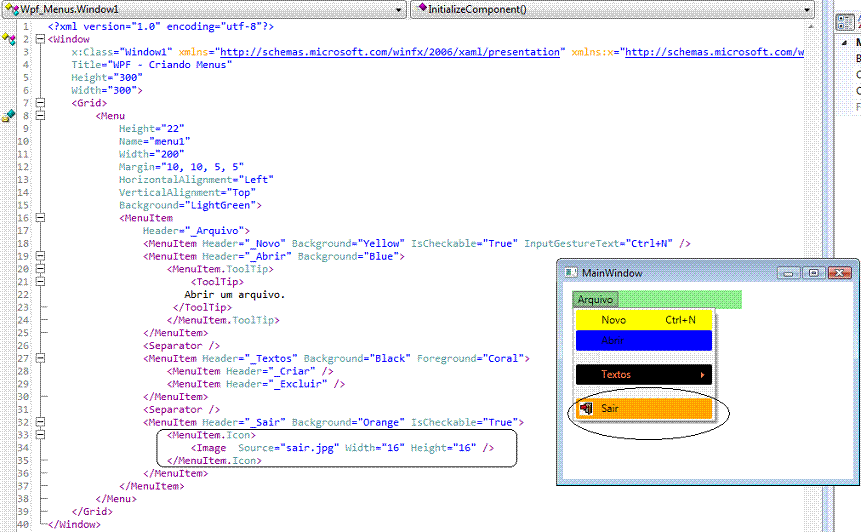Toggle the checkable Novo menu item

coord(643,320)
